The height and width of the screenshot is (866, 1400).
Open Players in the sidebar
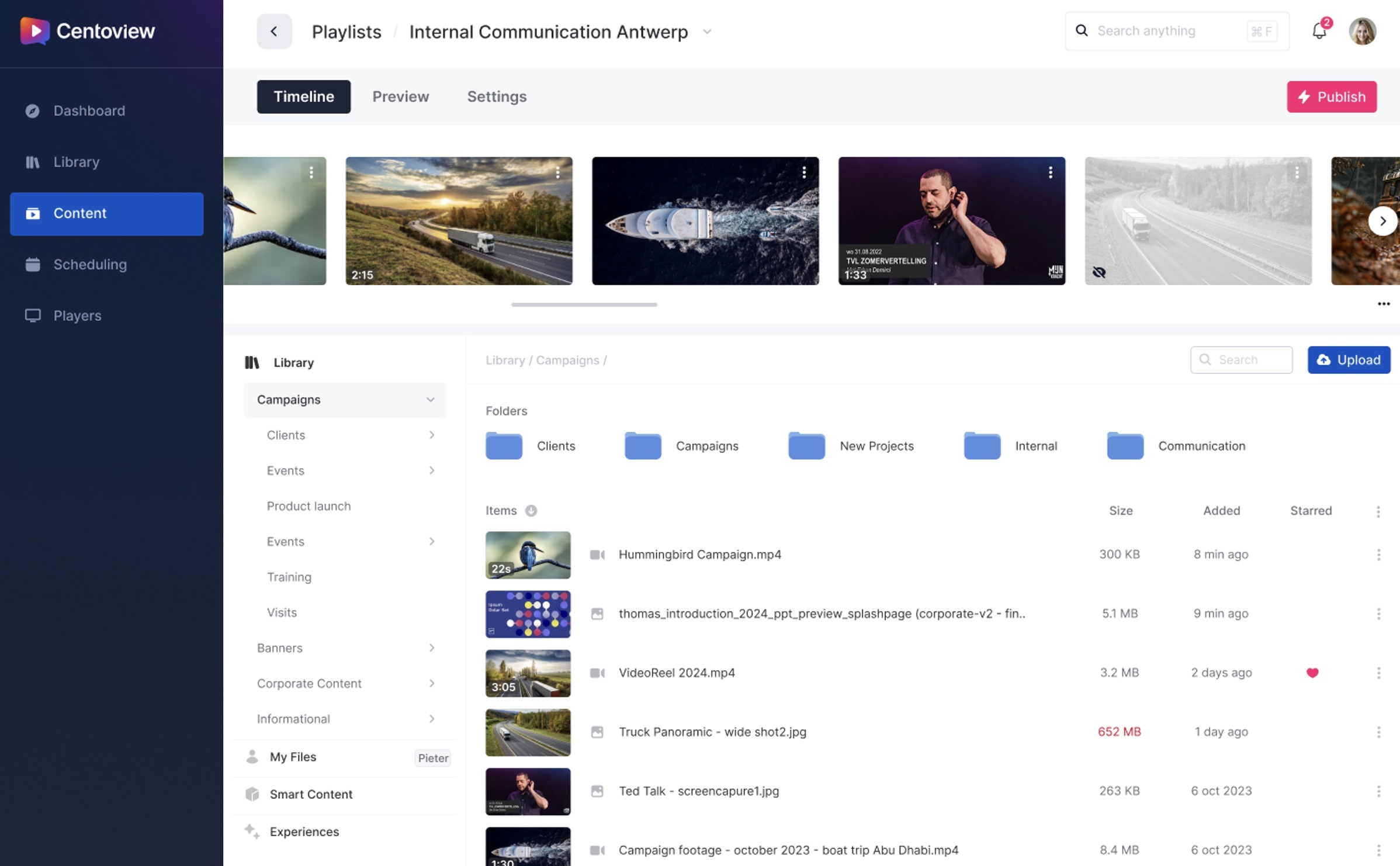point(77,316)
